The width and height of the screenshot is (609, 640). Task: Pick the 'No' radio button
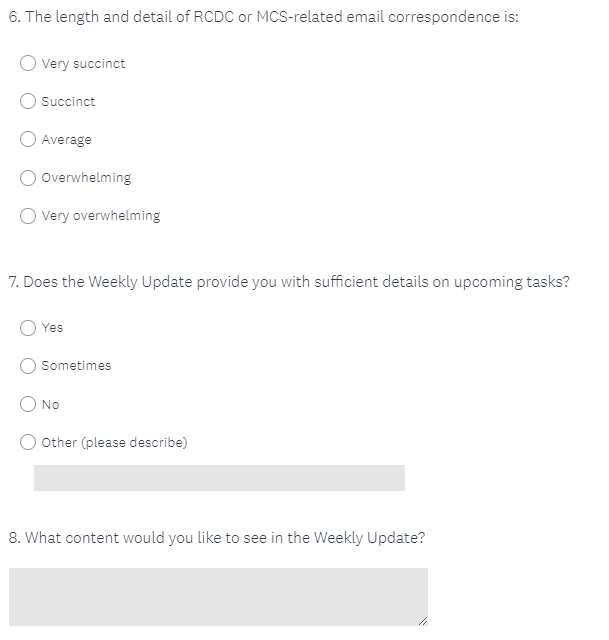pos(29,404)
